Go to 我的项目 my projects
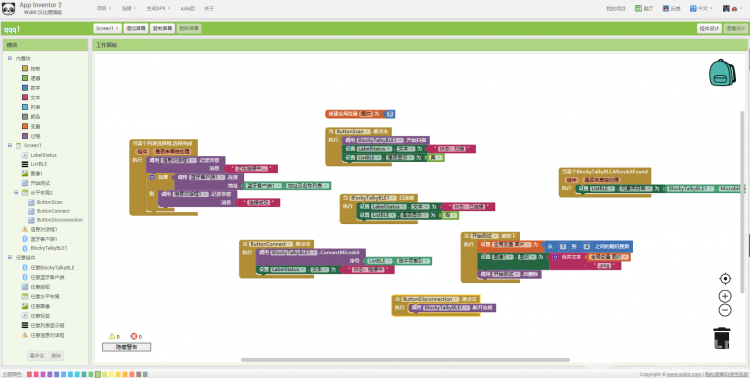The width and height of the screenshot is (750, 378). 616,9
